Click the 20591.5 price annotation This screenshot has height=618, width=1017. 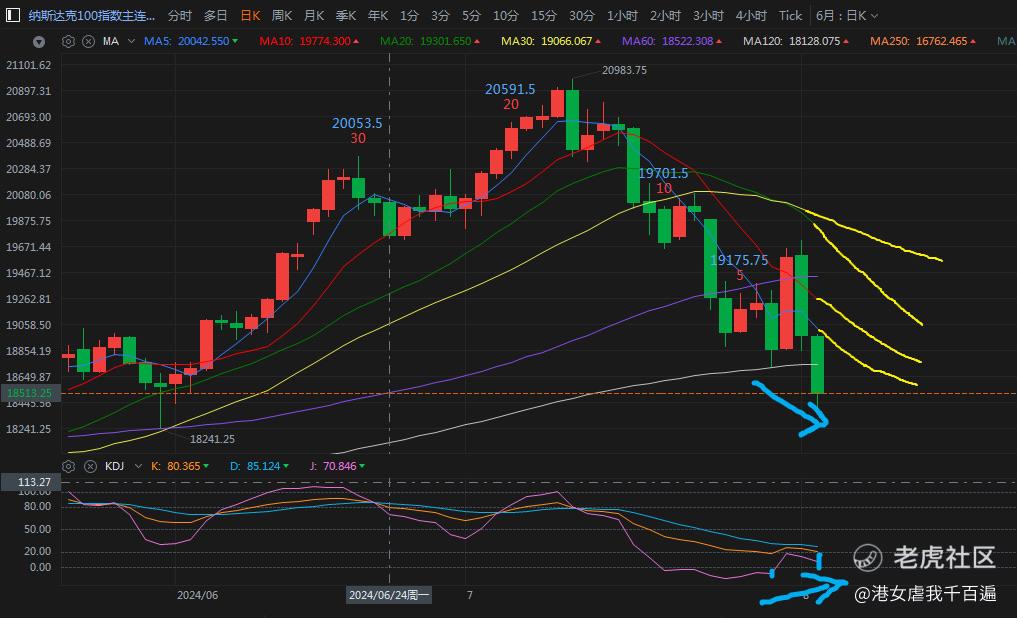tap(510, 89)
